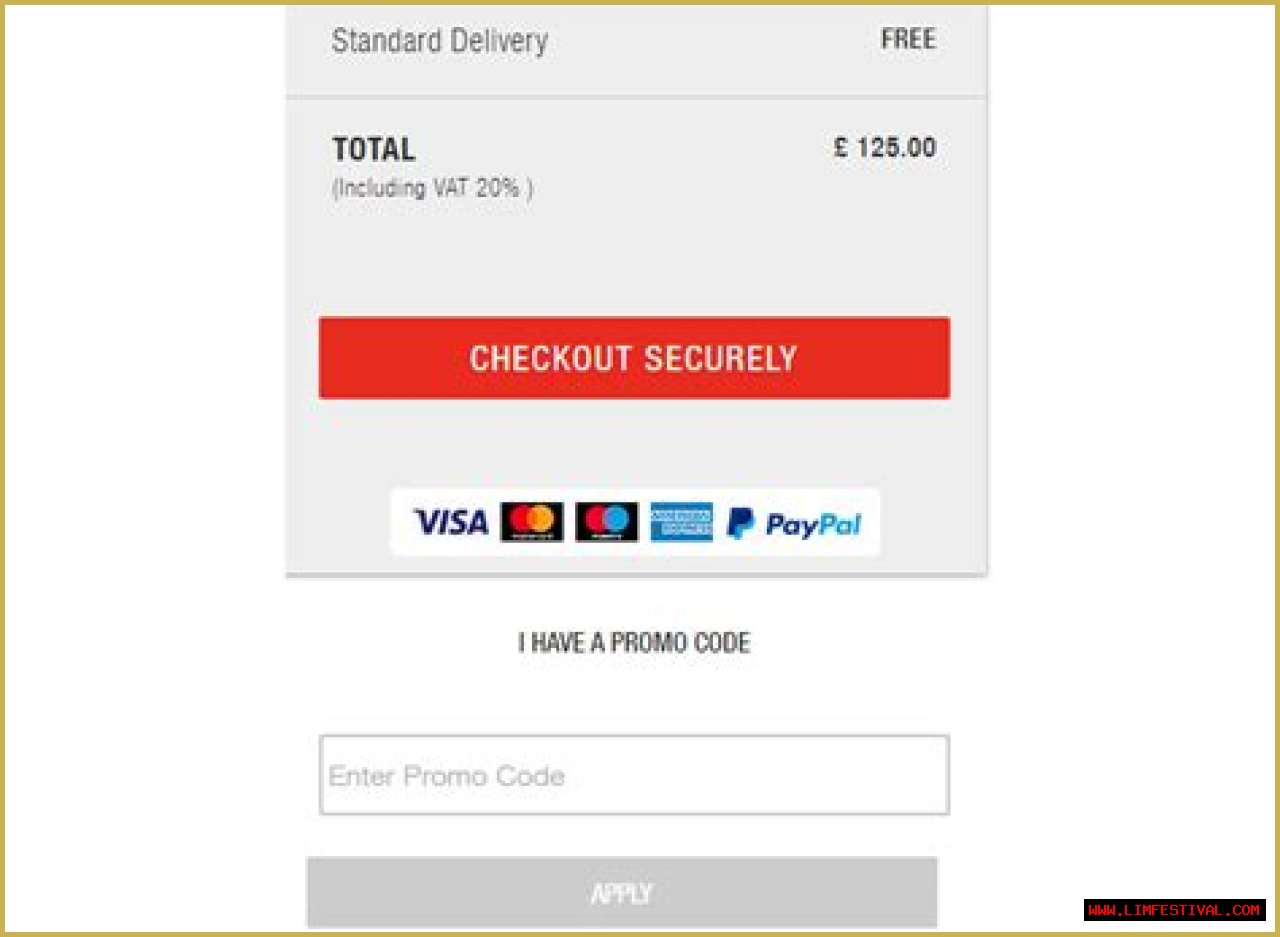Click the FREE delivery cost text

coord(908,39)
